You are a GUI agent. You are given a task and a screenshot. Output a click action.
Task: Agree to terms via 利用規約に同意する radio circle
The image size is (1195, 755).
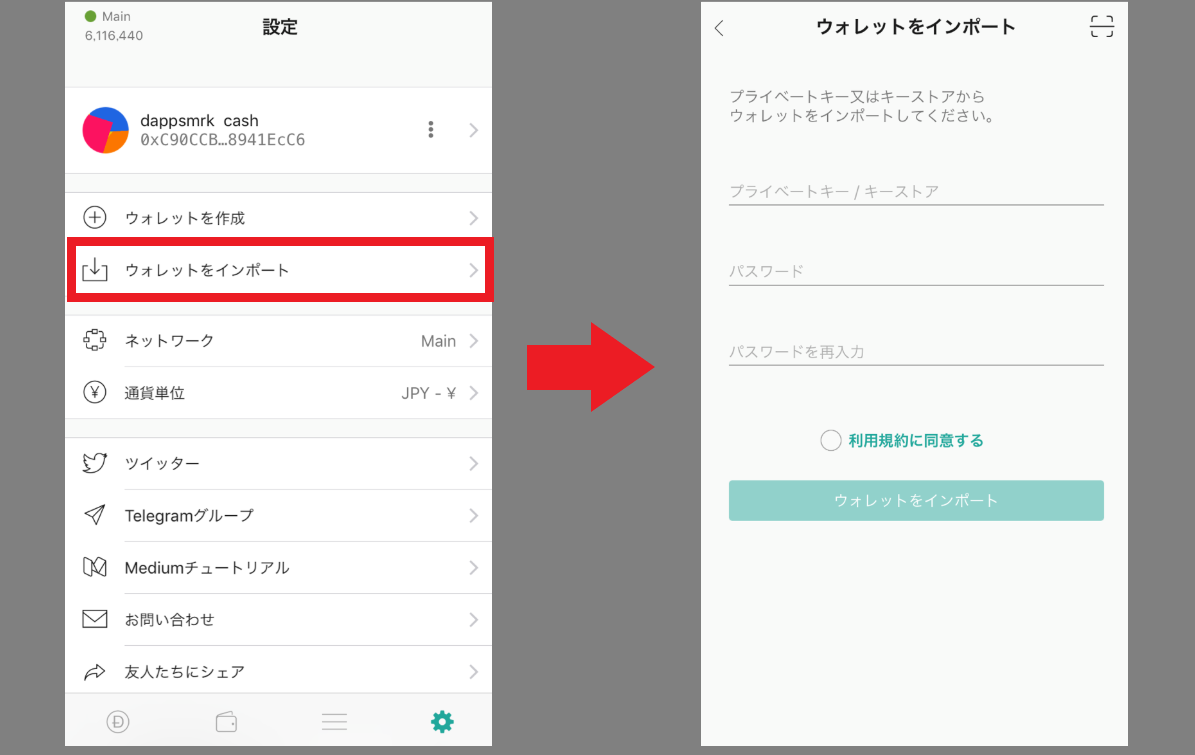(x=831, y=440)
